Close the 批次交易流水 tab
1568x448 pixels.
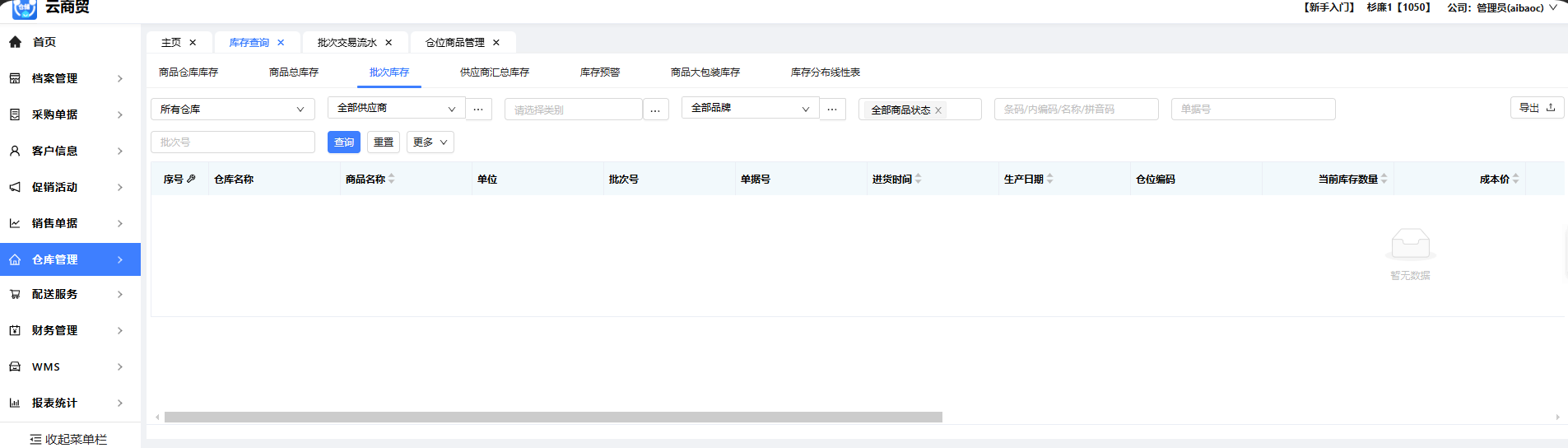pyautogui.click(x=389, y=43)
